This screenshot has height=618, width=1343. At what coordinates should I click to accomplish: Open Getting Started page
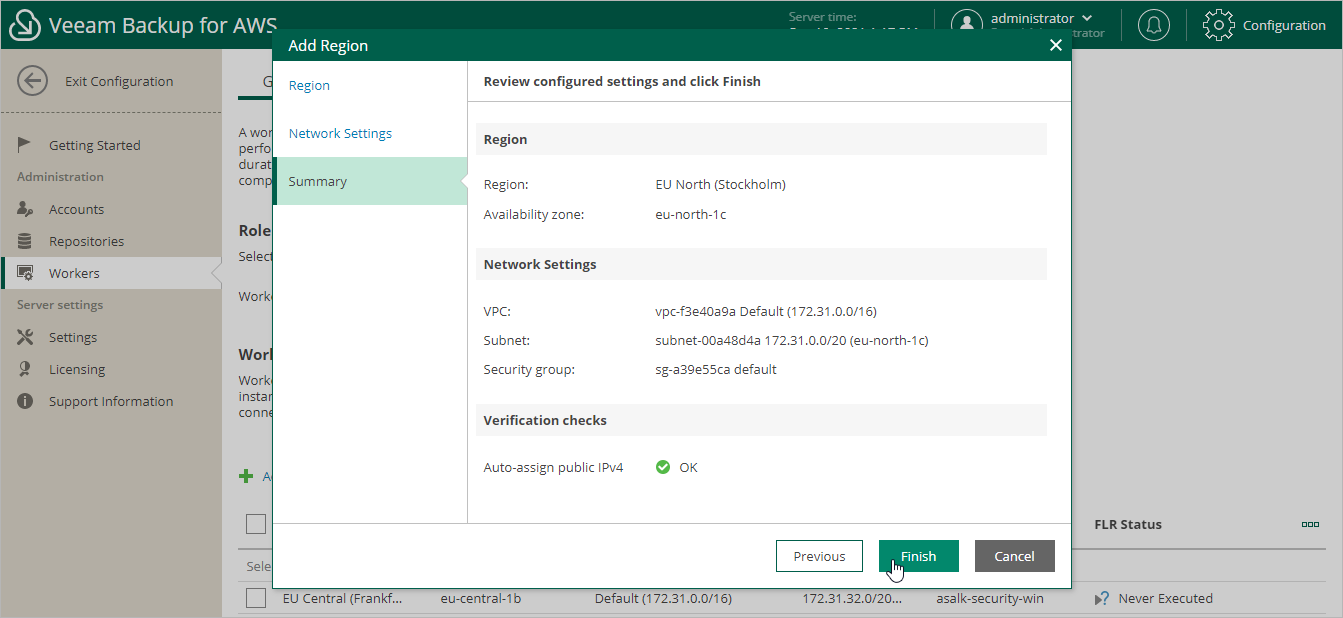tap(95, 145)
